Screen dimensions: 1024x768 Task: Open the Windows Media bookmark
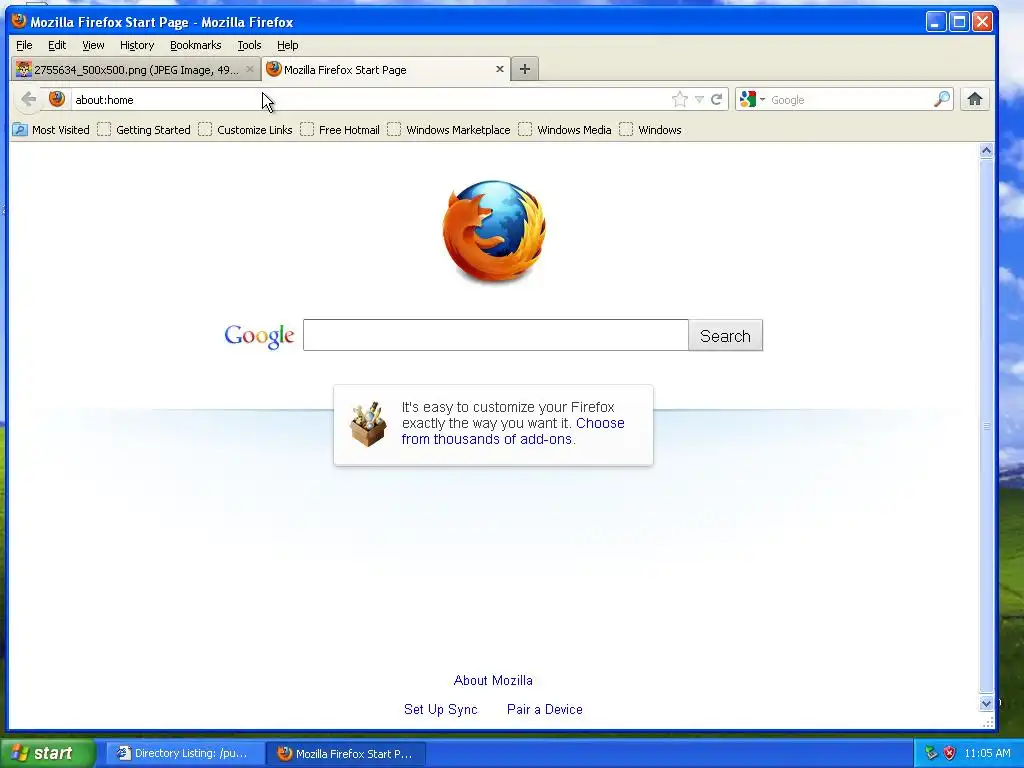[565, 130]
